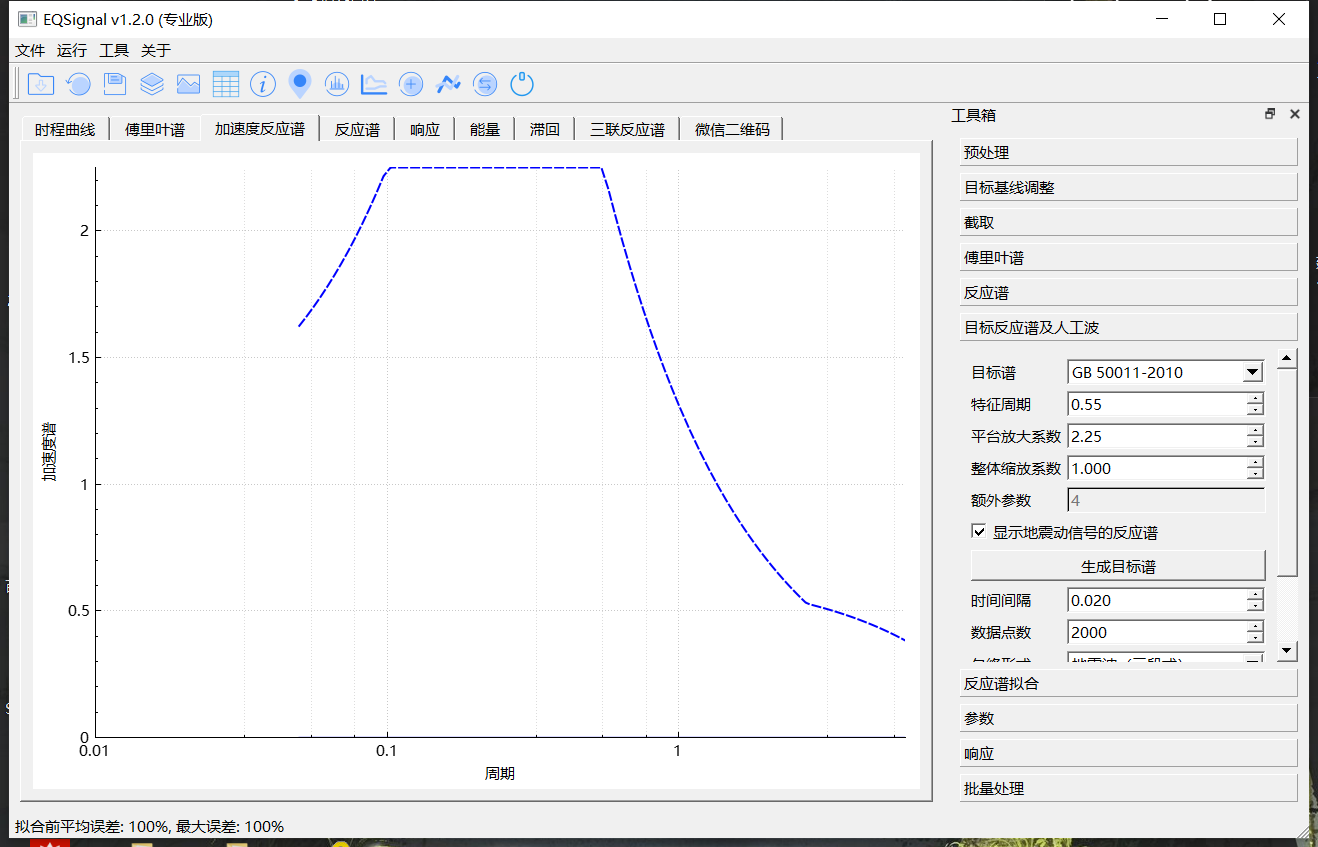This screenshot has width=1318, height=847.
Task: Open a file using the folder toolbar icon
Action: click(x=41, y=84)
